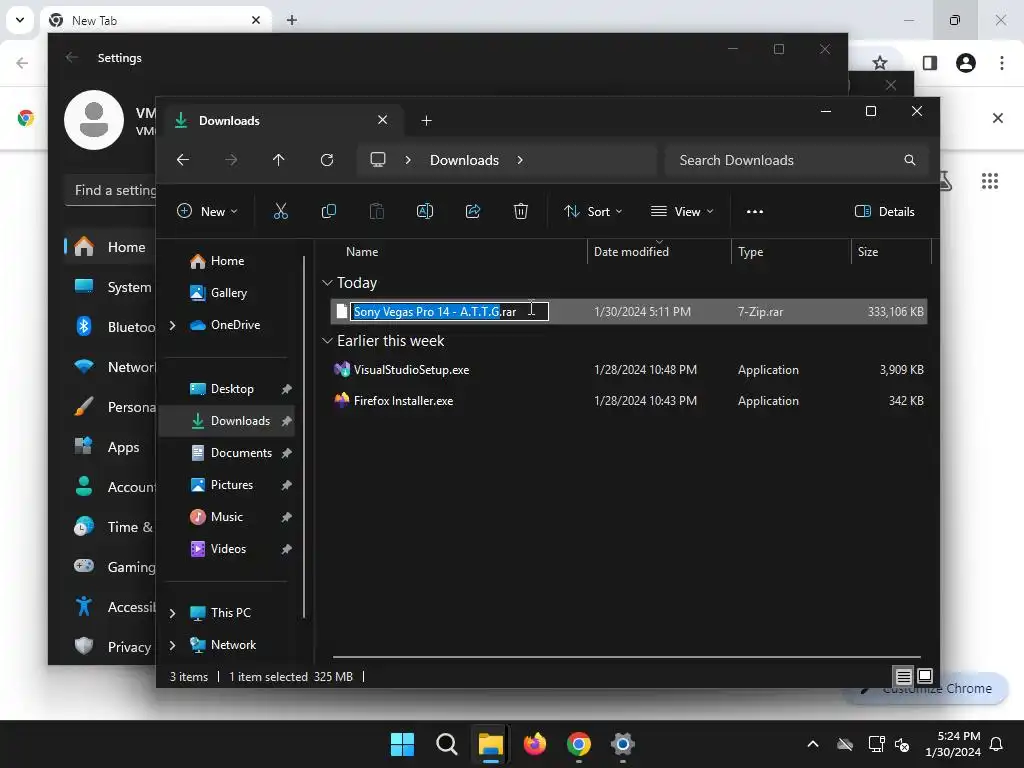This screenshot has width=1024, height=768.
Task: Open Chrome's three-dot menu
Action: (x=1002, y=63)
